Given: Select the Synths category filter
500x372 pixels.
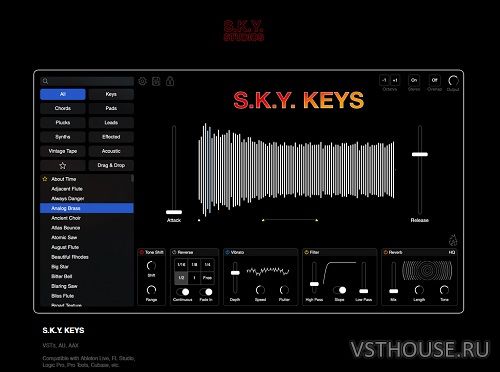Looking at the screenshot, I should (x=63, y=137).
